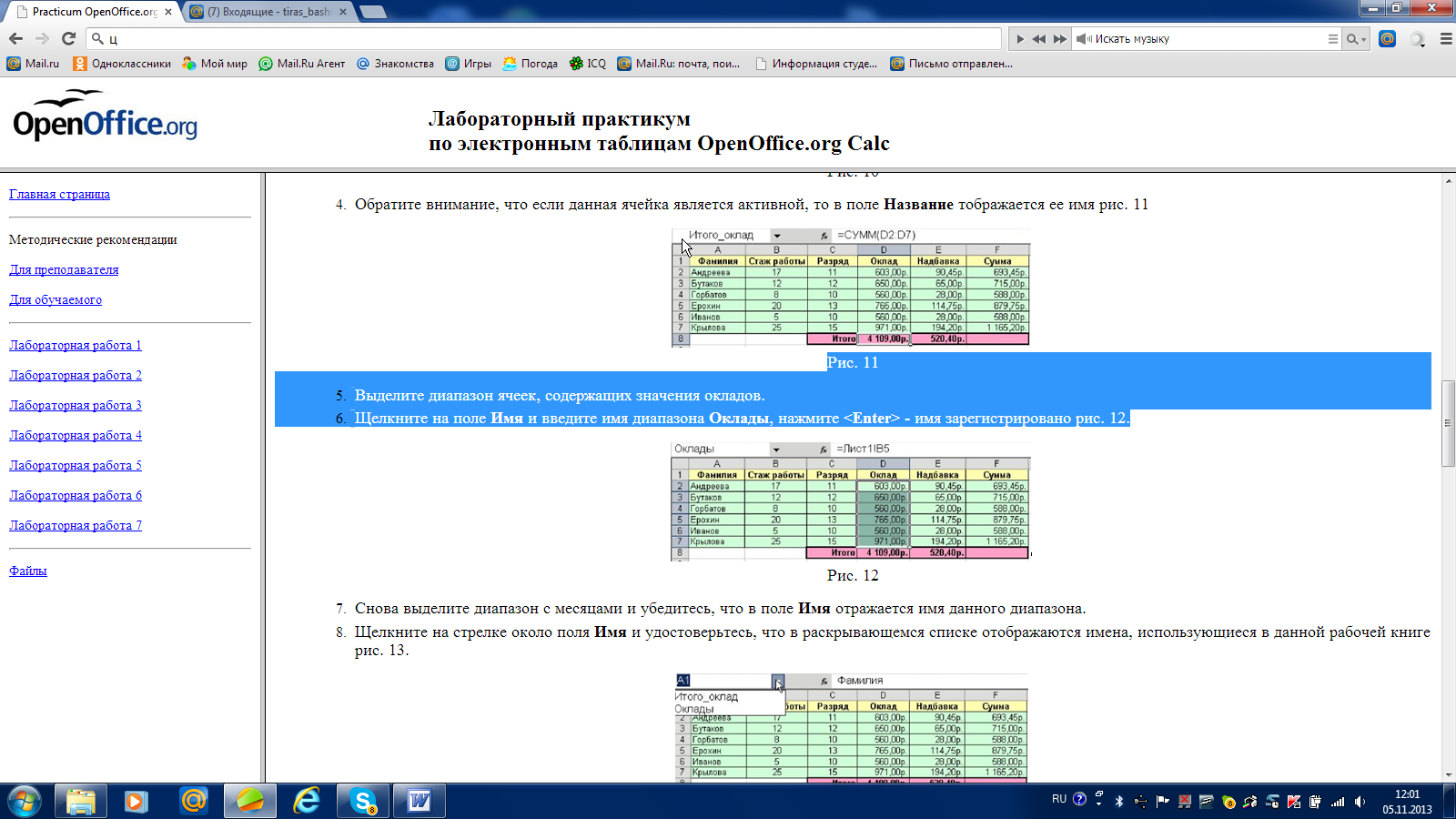Open the Информация студе... bookmark
The image size is (1456, 819).
tap(816, 64)
